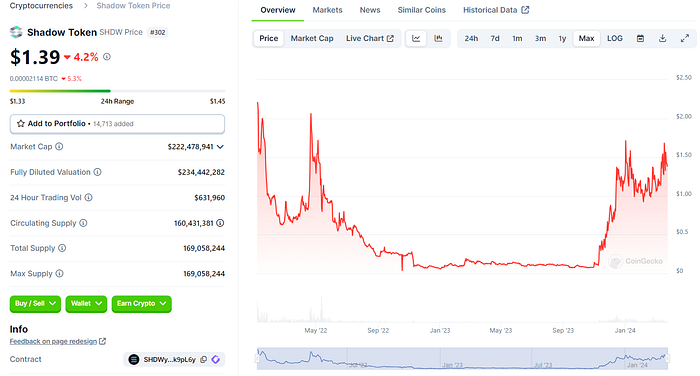Set chart range to 24h
This screenshot has width=700, height=376.
point(471,38)
